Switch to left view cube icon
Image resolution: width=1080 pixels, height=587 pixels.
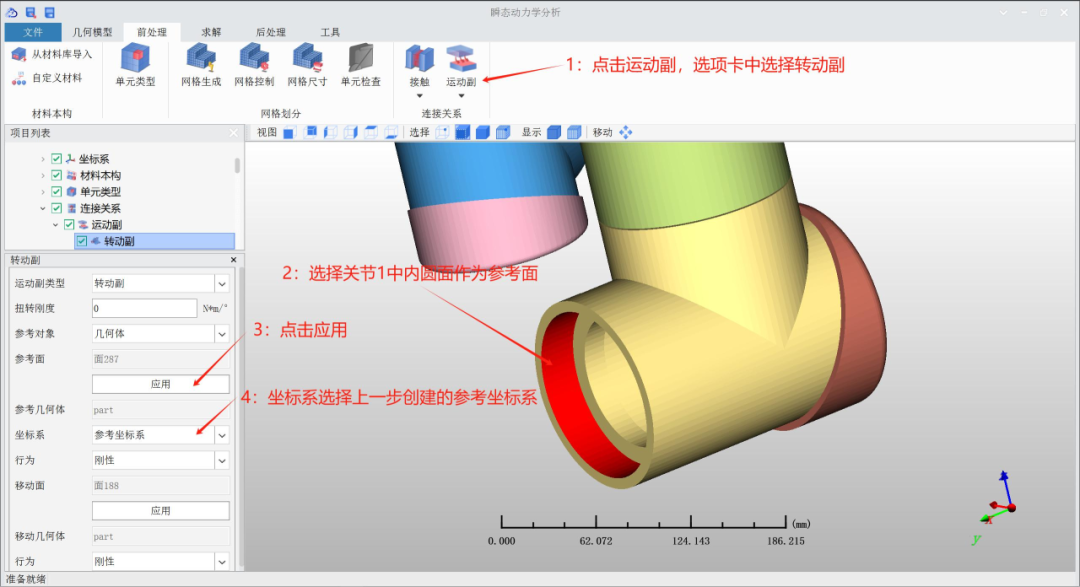[331, 132]
